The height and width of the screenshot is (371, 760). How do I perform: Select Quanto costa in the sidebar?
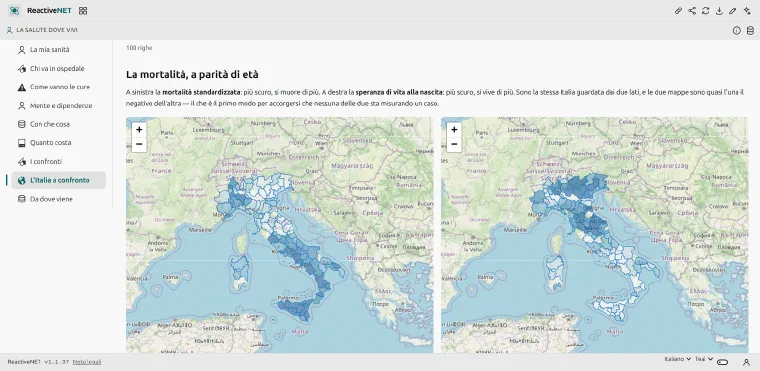(x=59, y=143)
